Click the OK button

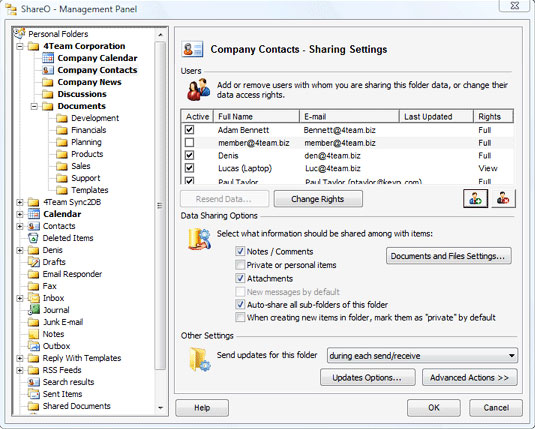[434, 407]
